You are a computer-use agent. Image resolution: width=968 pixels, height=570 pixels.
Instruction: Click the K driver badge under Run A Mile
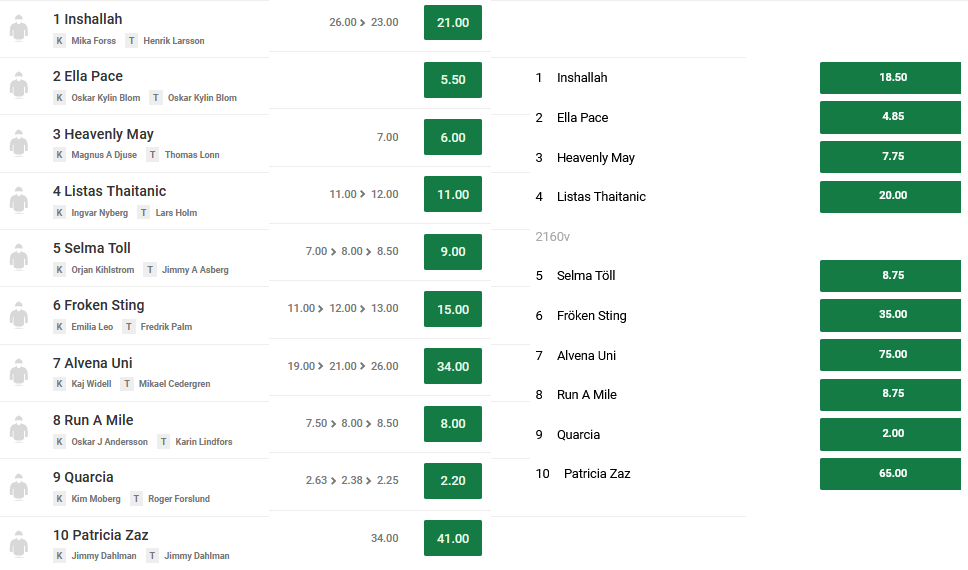pos(59,442)
